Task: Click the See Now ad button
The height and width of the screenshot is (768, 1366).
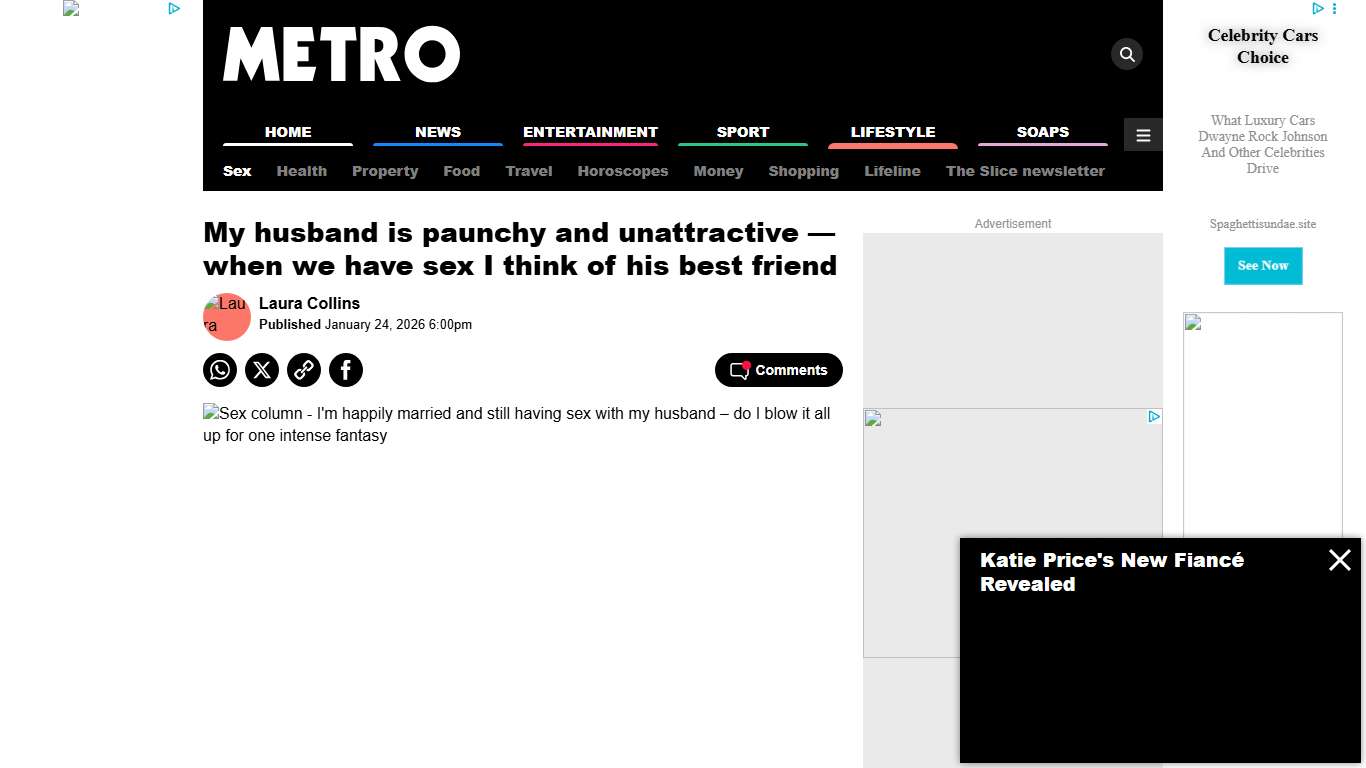Action: (x=1262, y=266)
